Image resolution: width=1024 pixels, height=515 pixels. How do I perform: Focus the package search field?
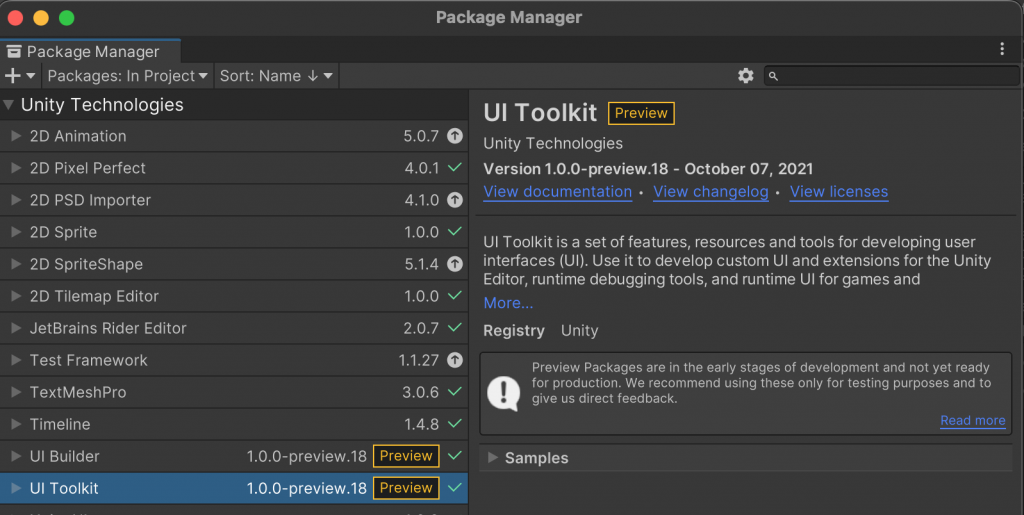(891, 76)
